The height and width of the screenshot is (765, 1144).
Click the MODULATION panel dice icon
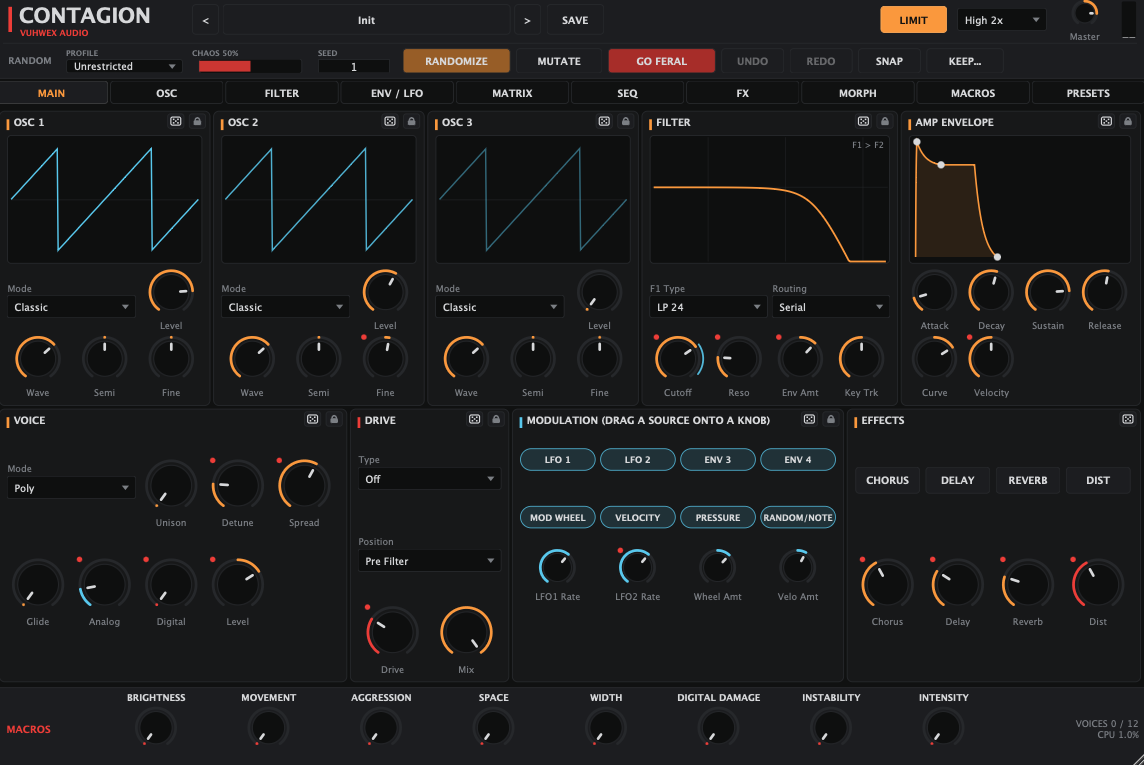(x=809, y=419)
